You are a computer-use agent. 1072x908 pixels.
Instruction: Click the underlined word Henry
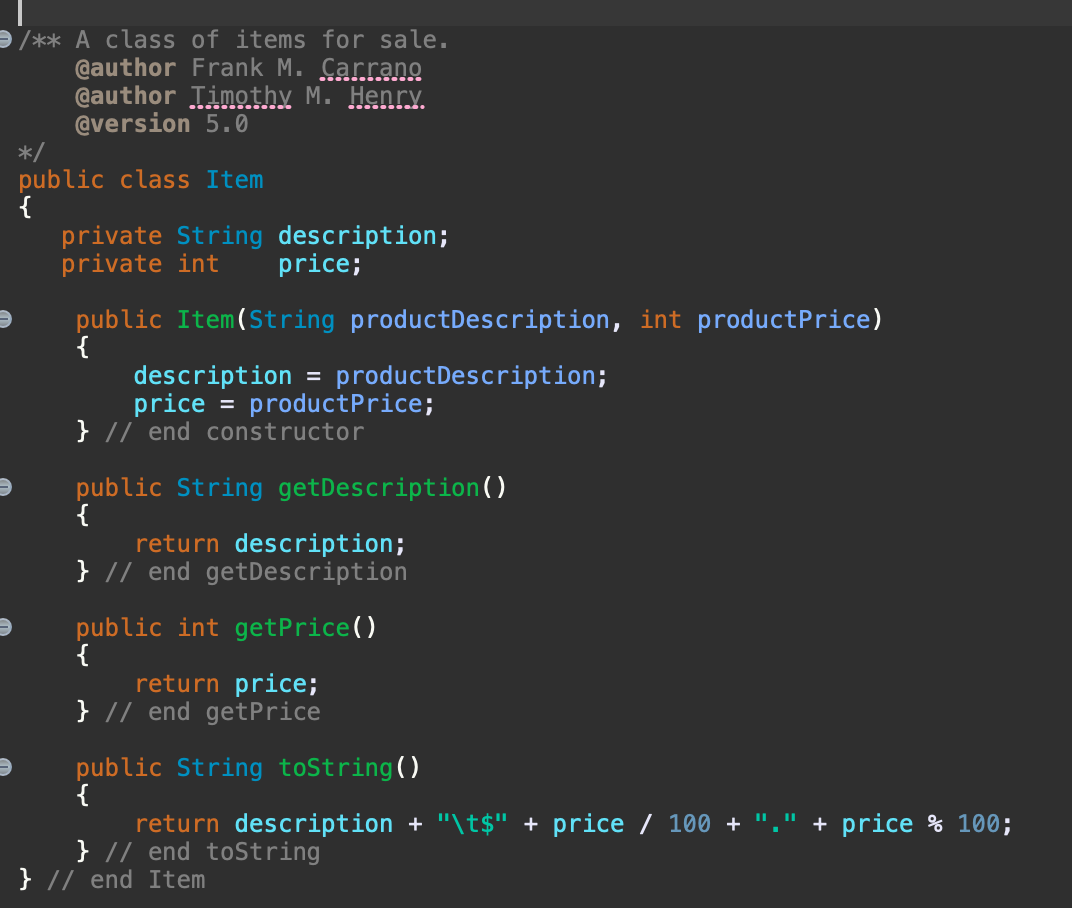[386, 96]
